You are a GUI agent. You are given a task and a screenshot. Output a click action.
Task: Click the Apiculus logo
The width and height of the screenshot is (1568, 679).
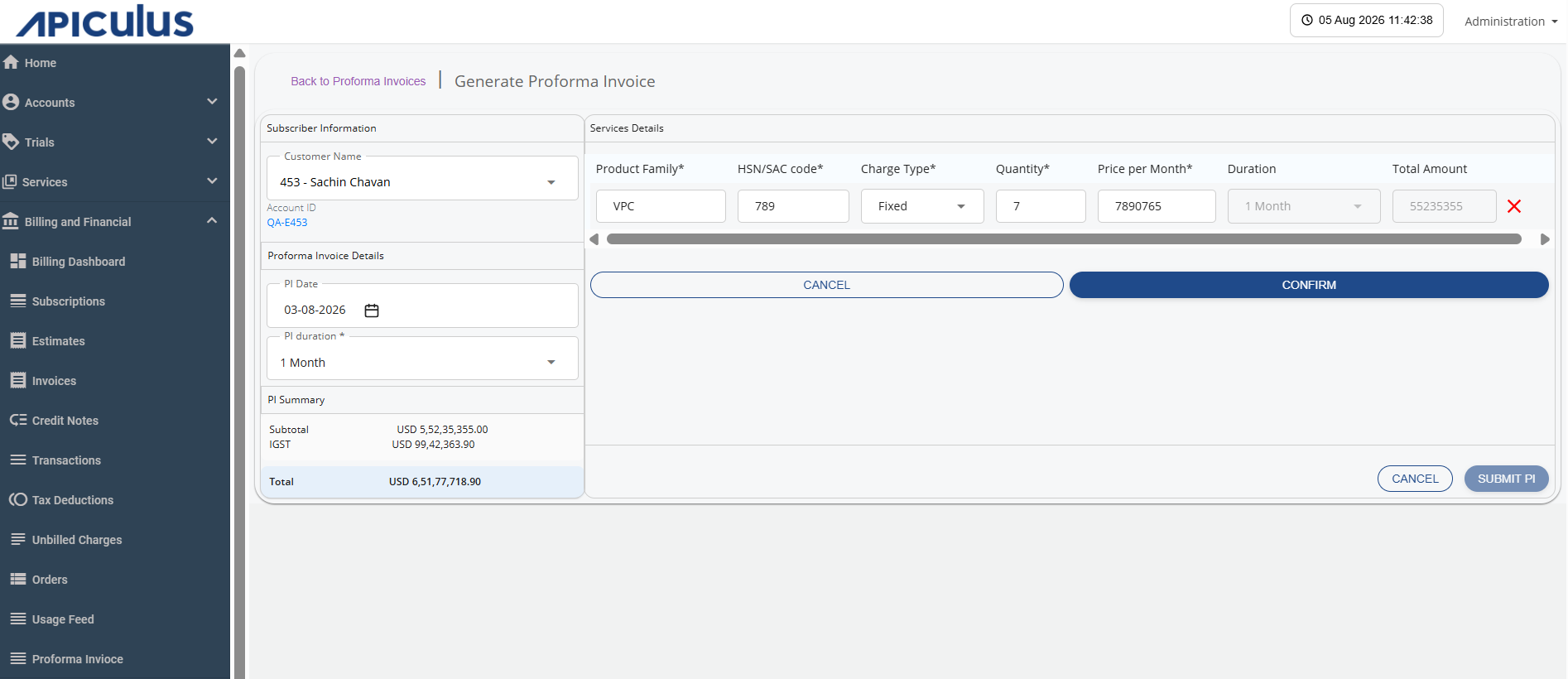coord(105,22)
